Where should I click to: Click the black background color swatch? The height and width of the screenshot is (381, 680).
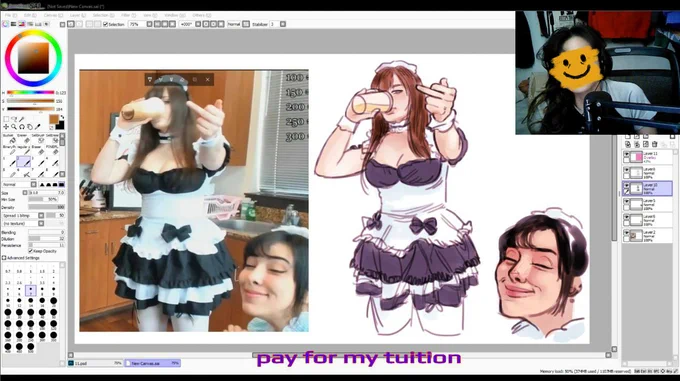point(60,126)
